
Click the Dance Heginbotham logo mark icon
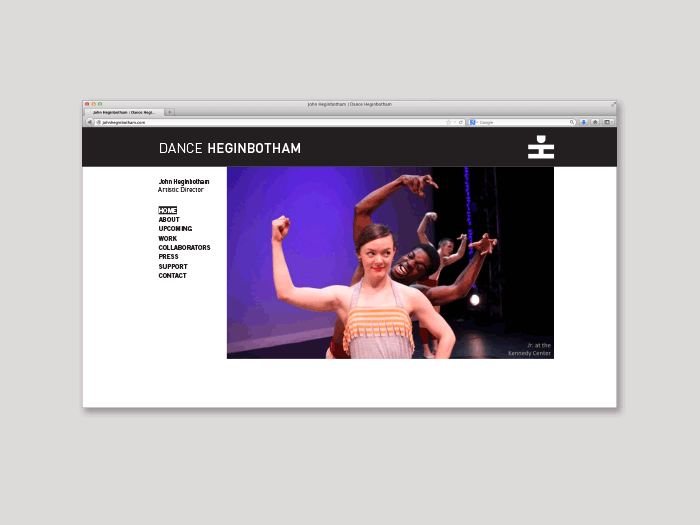pyautogui.click(x=541, y=147)
